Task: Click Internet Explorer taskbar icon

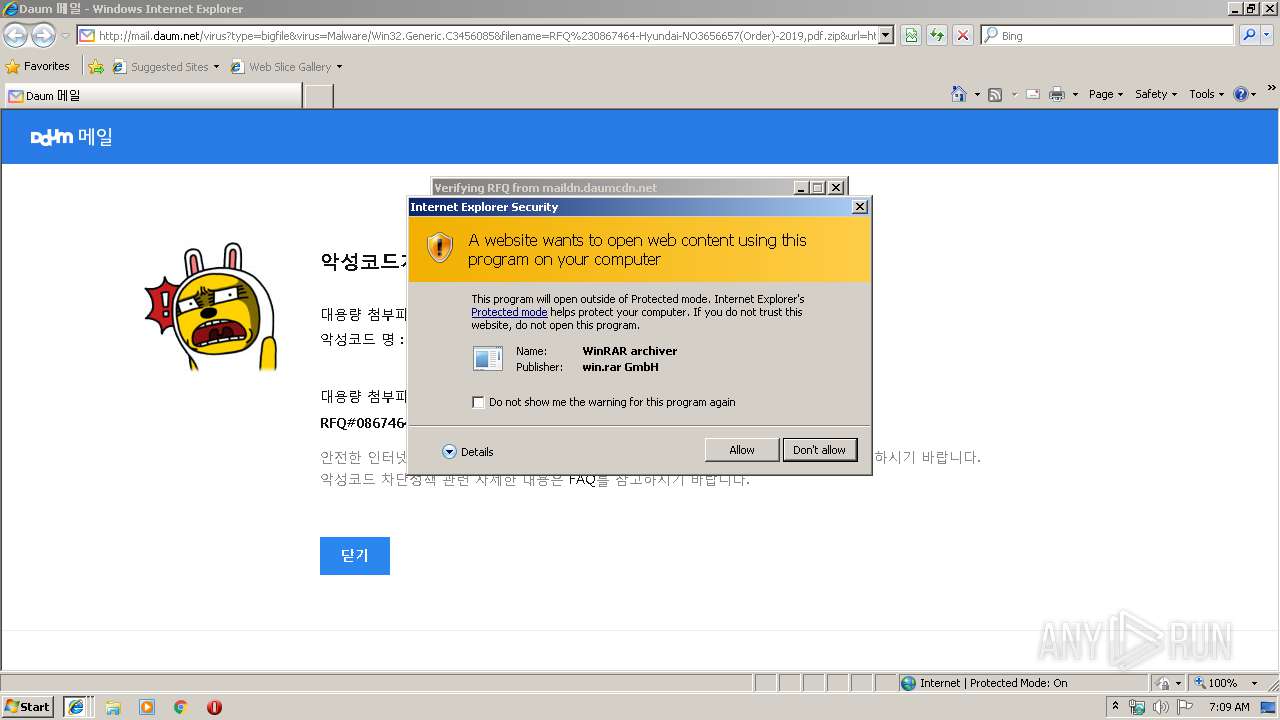Action: coord(76,707)
